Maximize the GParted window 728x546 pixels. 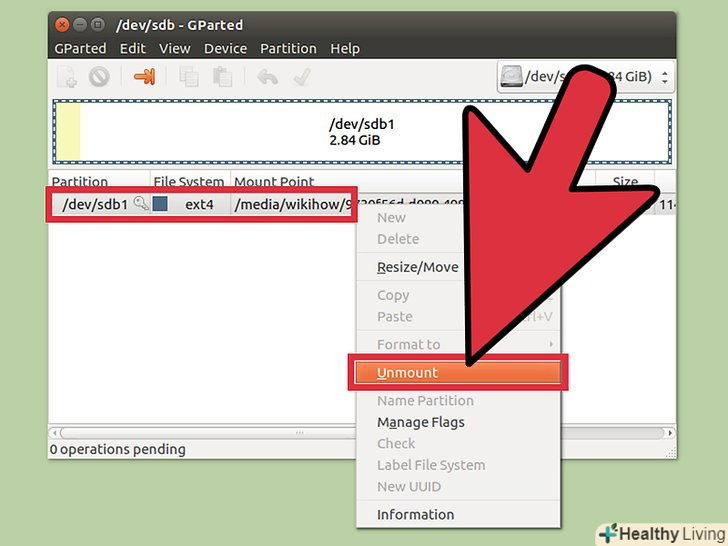click(98, 25)
